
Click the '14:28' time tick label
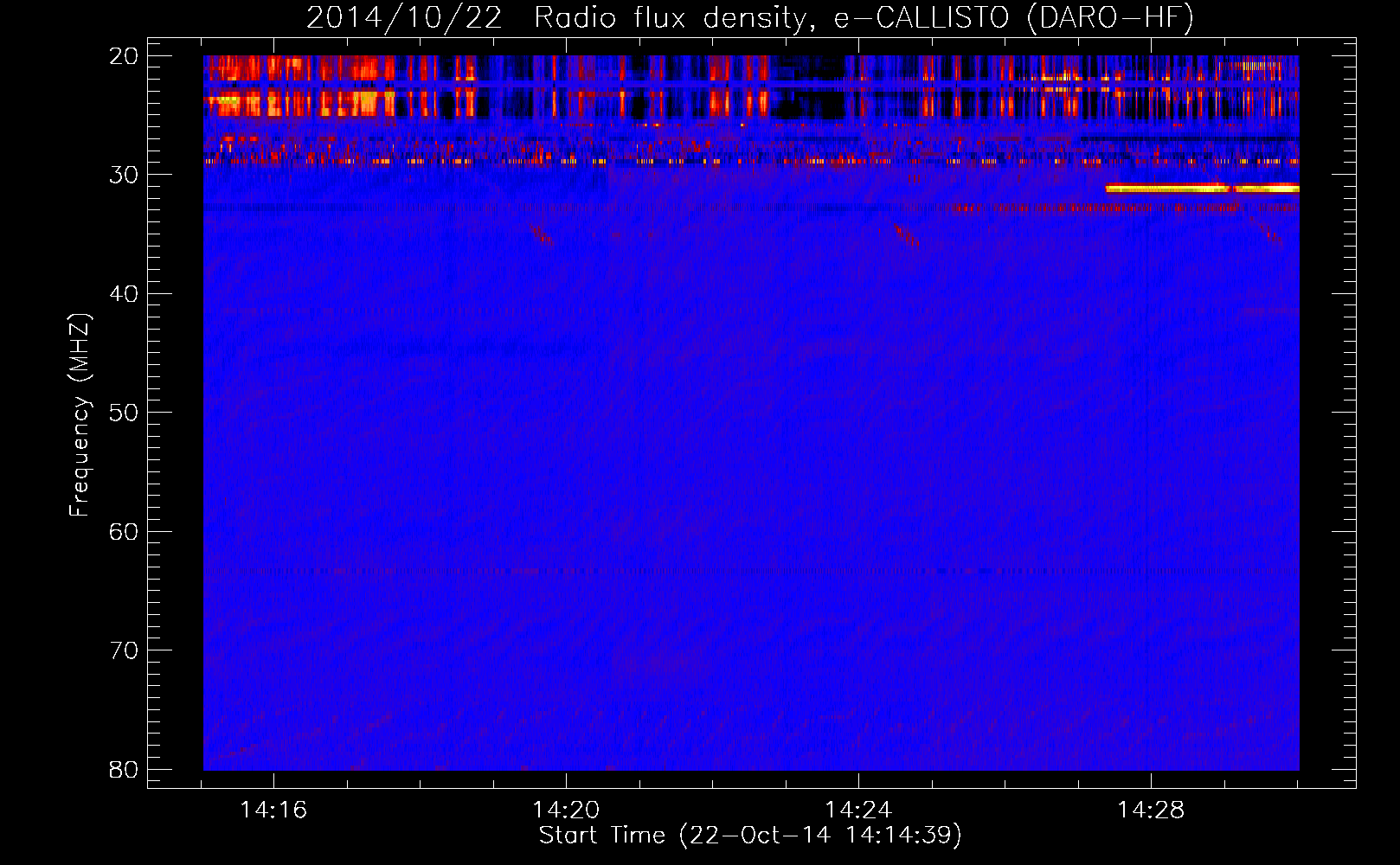pyautogui.click(x=1151, y=811)
